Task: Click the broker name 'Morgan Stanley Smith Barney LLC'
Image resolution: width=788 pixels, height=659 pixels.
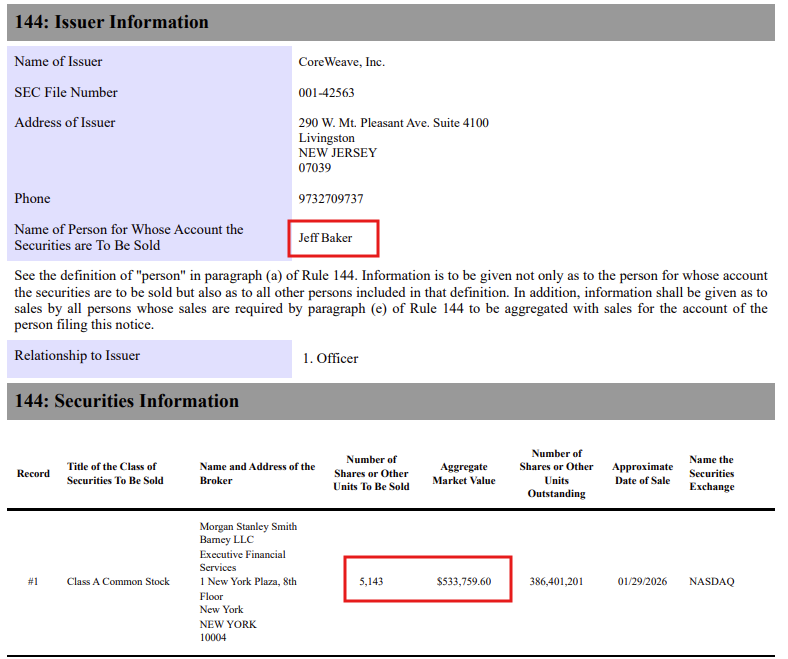Action: click(x=248, y=533)
